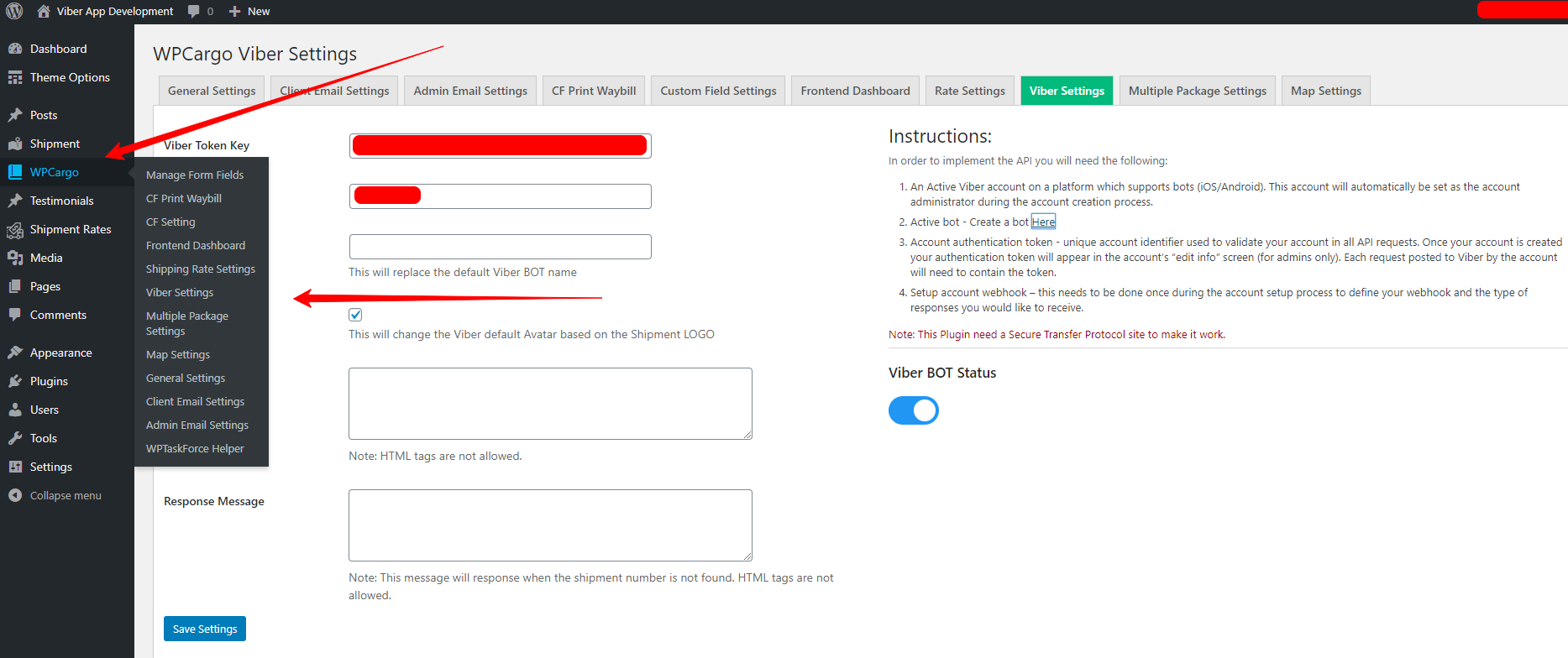Click the Media library icon

[15, 258]
